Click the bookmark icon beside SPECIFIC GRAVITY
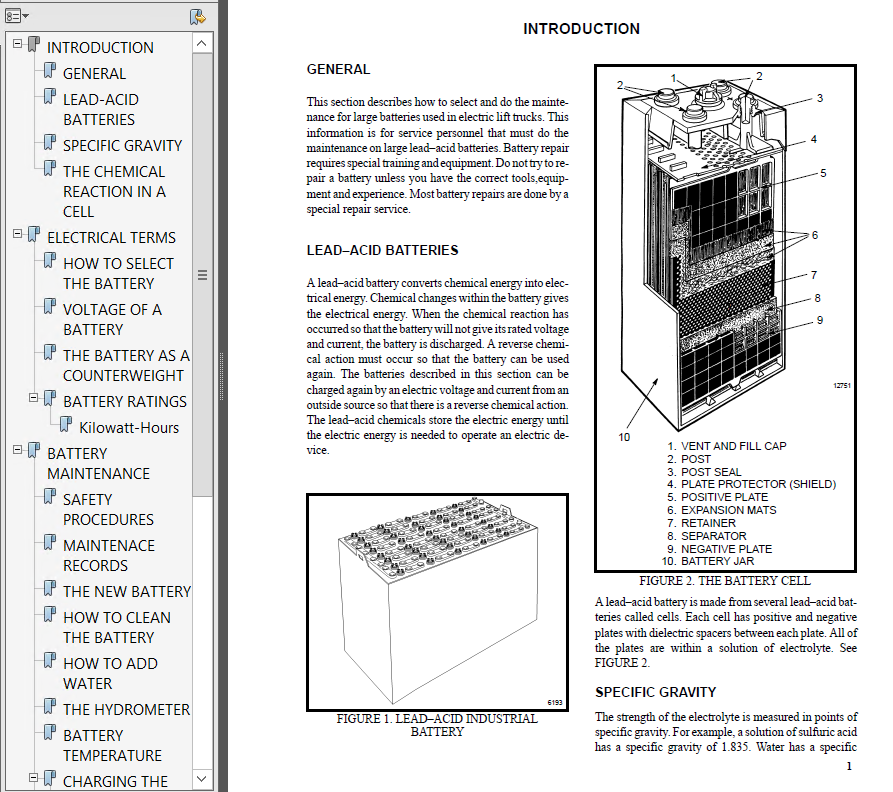The height and width of the screenshot is (792, 893). [x=50, y=142]
